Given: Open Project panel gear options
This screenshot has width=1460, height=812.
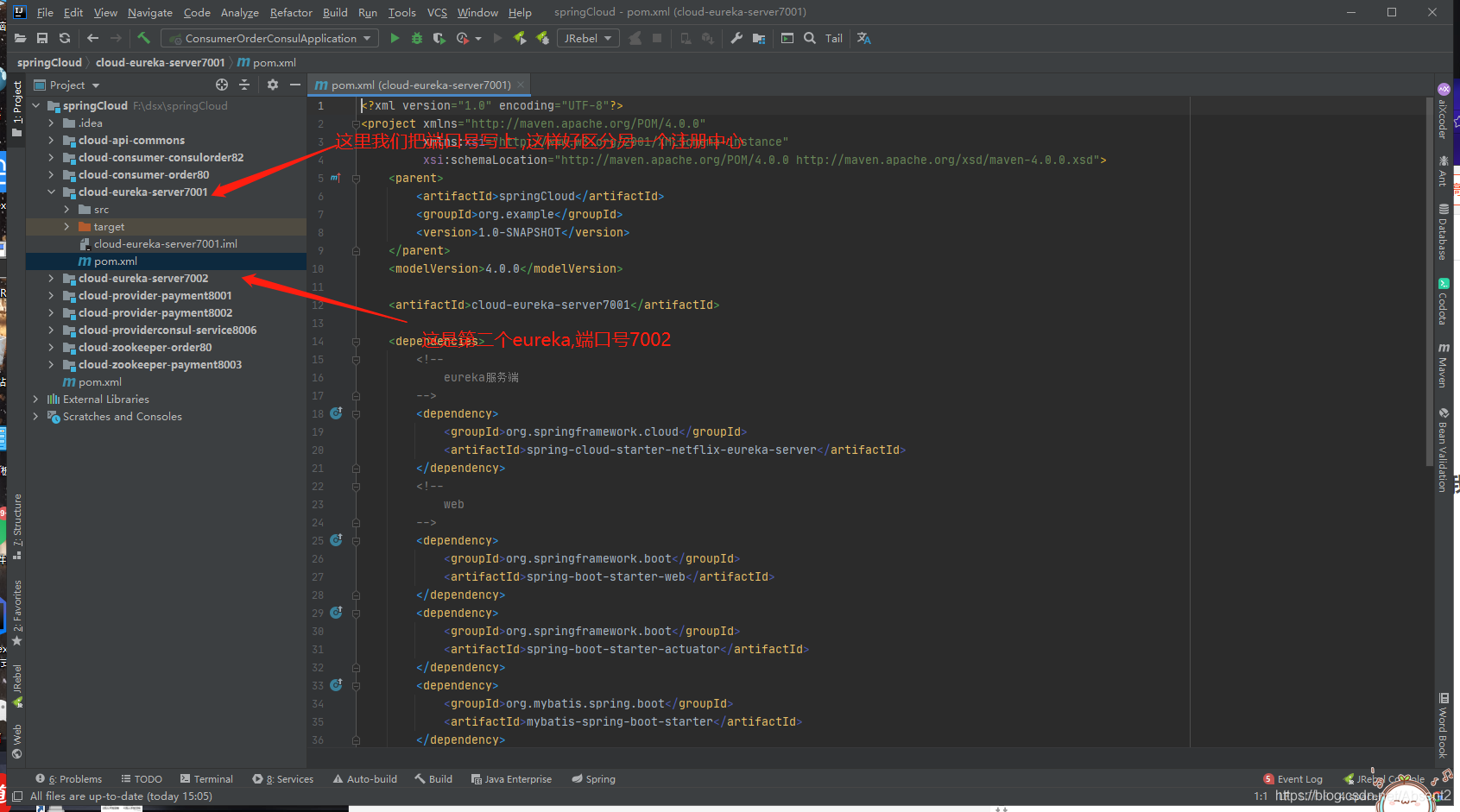Looking at the screenshot, I should pyautogui.click(x=273, y=85).
